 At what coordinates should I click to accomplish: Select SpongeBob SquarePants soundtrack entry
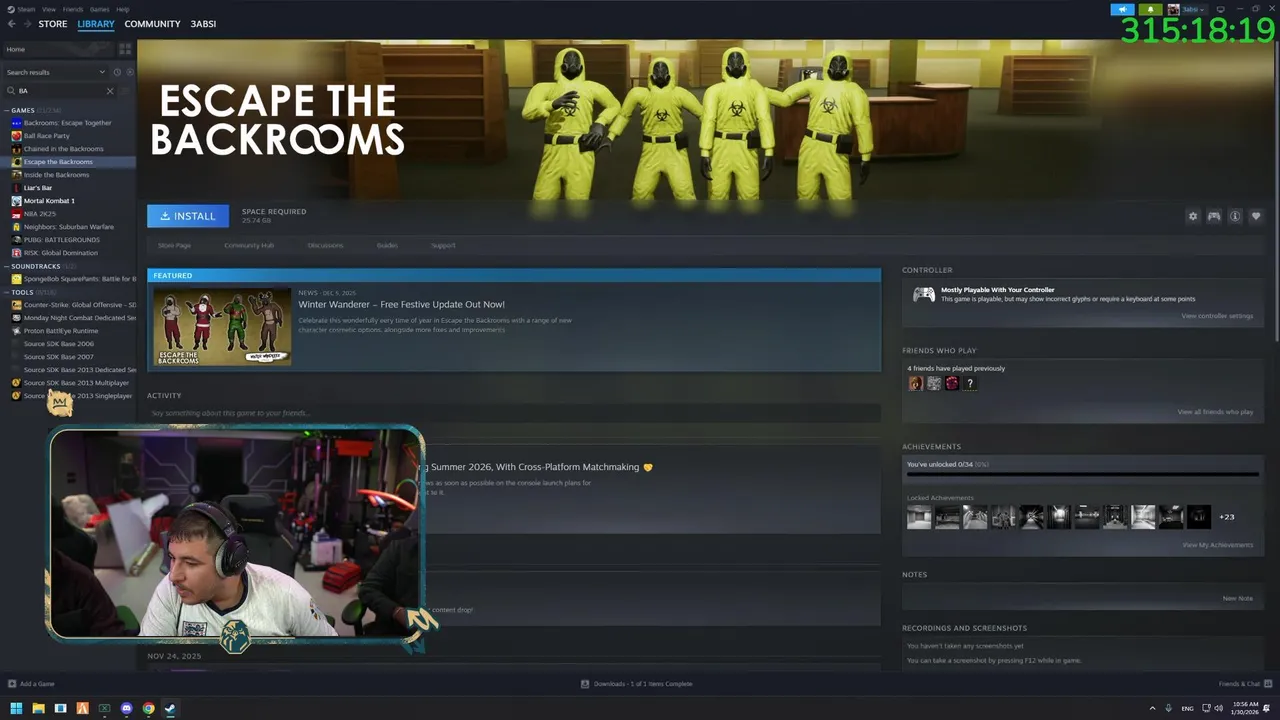(79, 279)
